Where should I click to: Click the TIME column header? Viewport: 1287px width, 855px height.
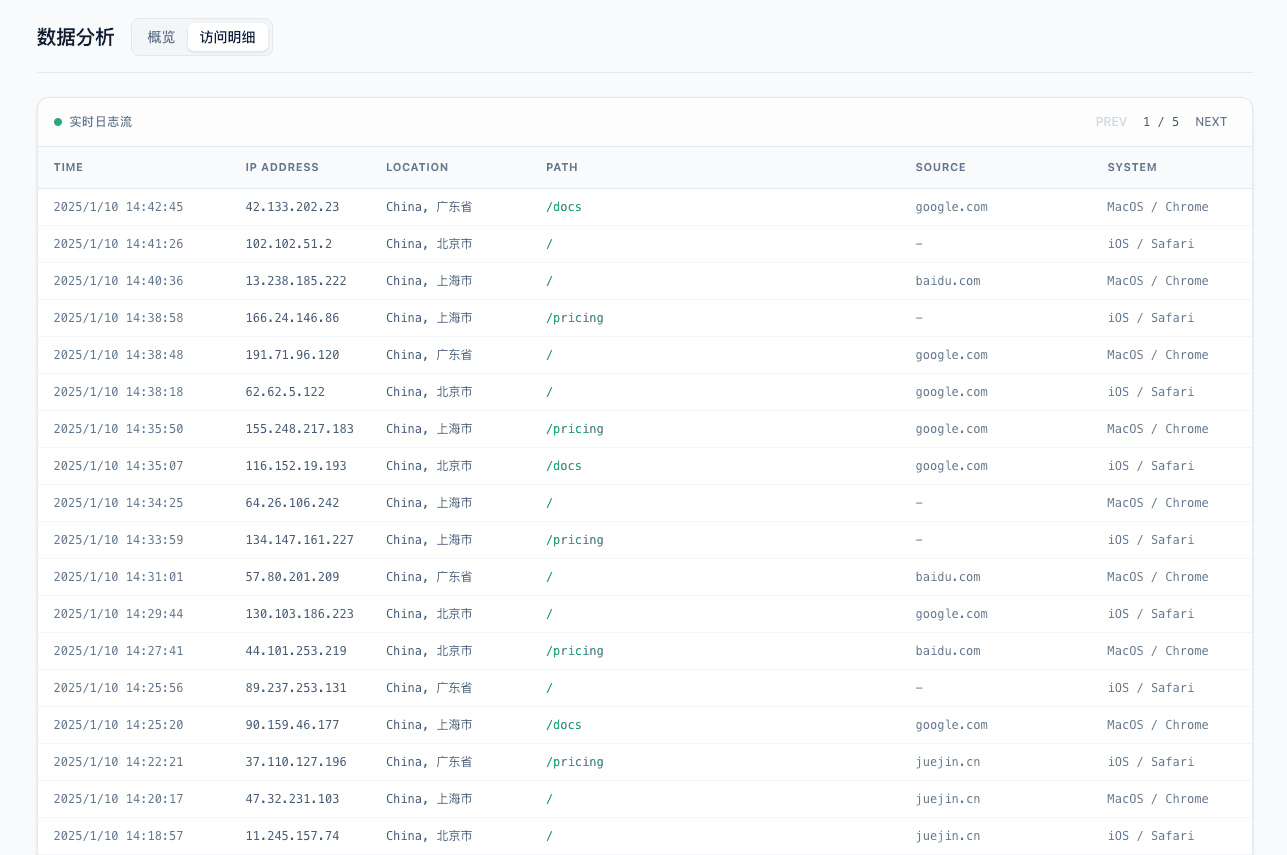pyautogui.click(x=68, y=167)
